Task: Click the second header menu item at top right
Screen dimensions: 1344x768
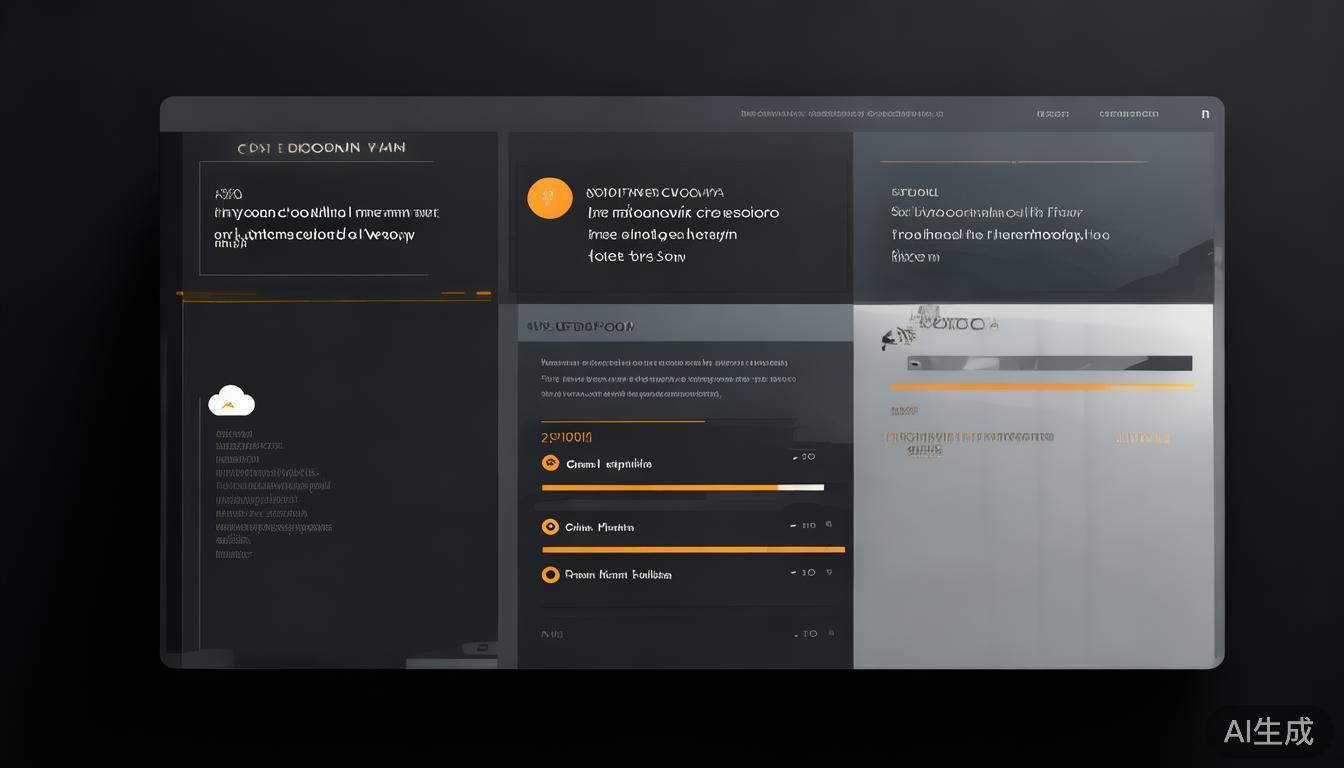Action: click(1128, 114)
